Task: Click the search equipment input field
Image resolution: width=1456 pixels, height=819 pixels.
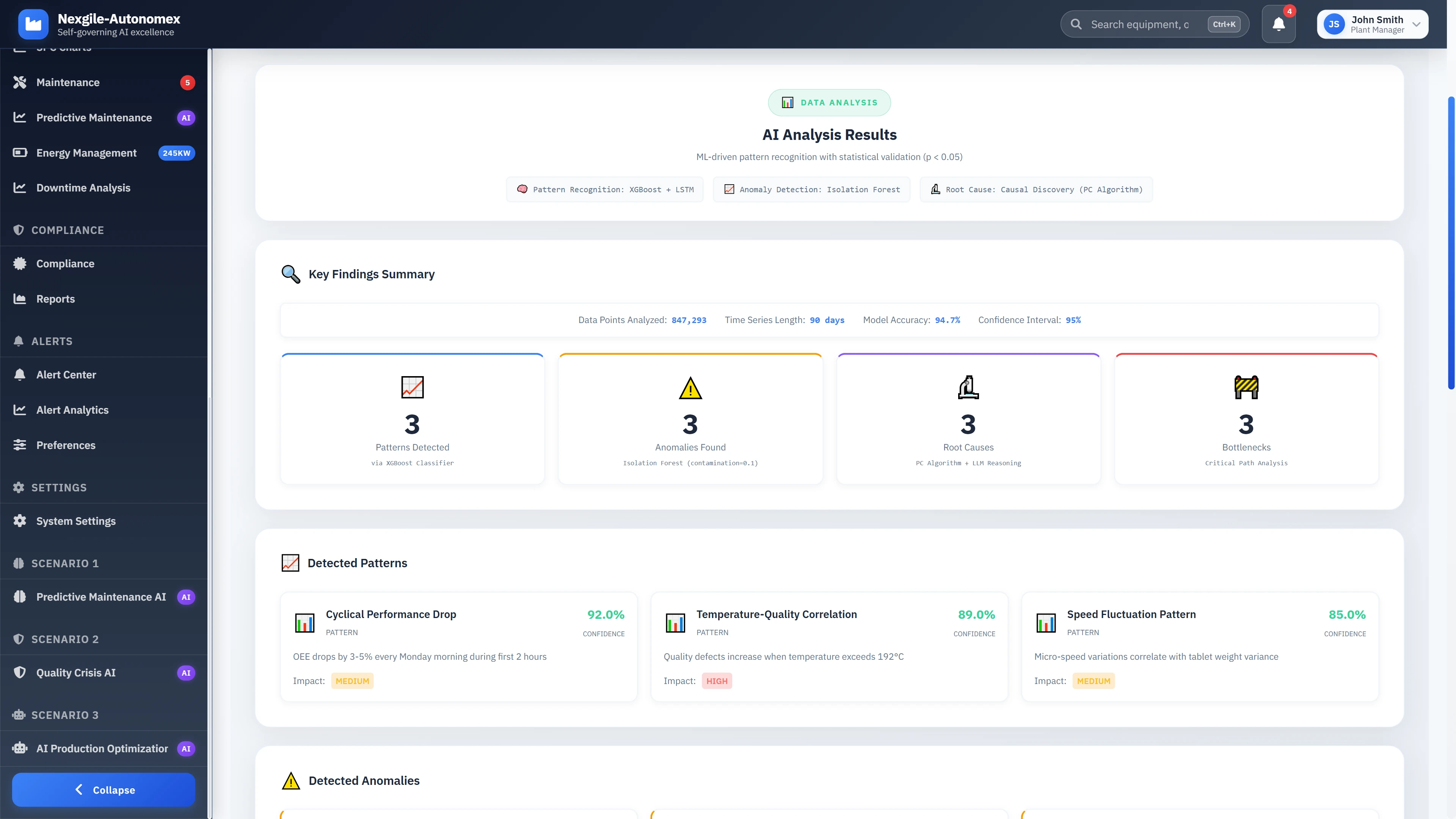Action: 1139,24
